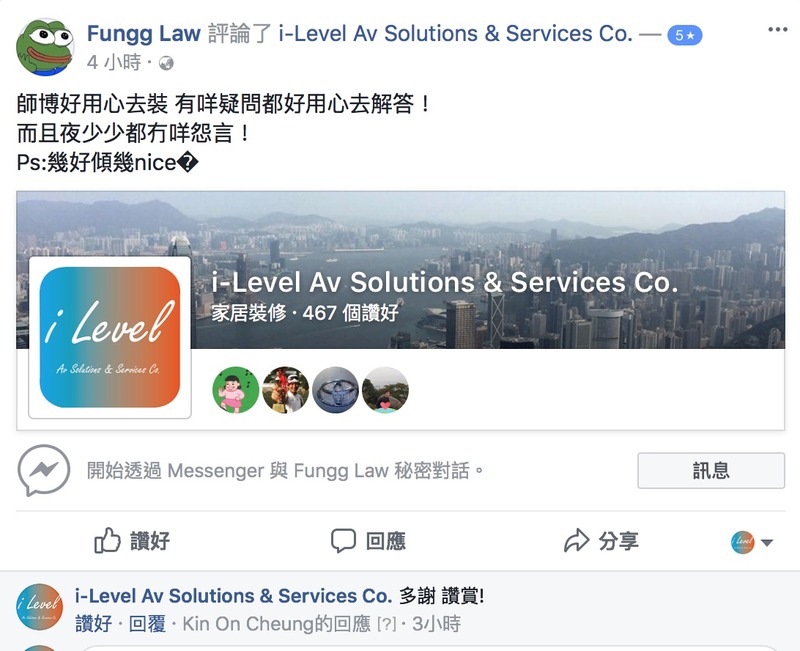The image size is (800, 651).
Task: Click the Messenger chat bubble icon
Action: (x=44, y=470)
